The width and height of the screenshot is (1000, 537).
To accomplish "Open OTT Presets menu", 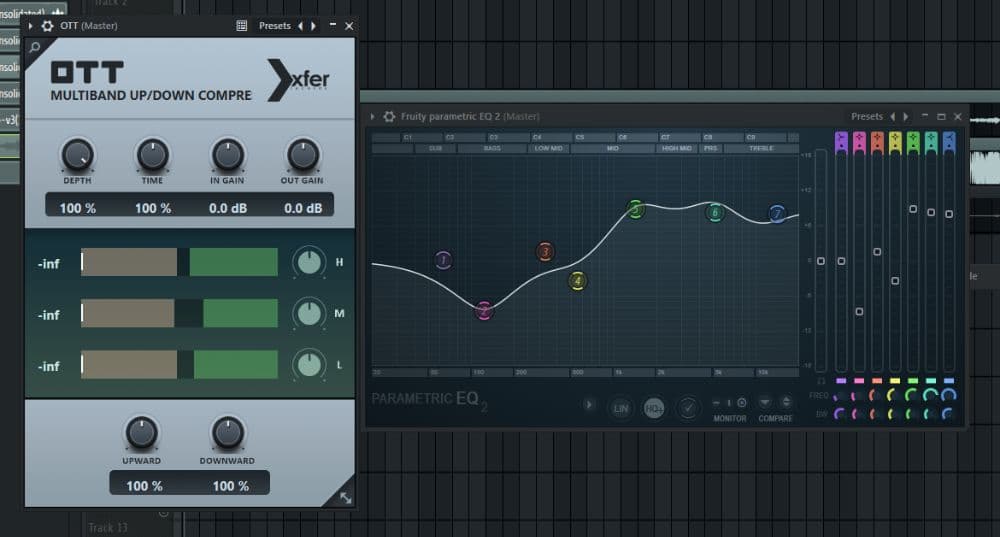I will (274, 26).
